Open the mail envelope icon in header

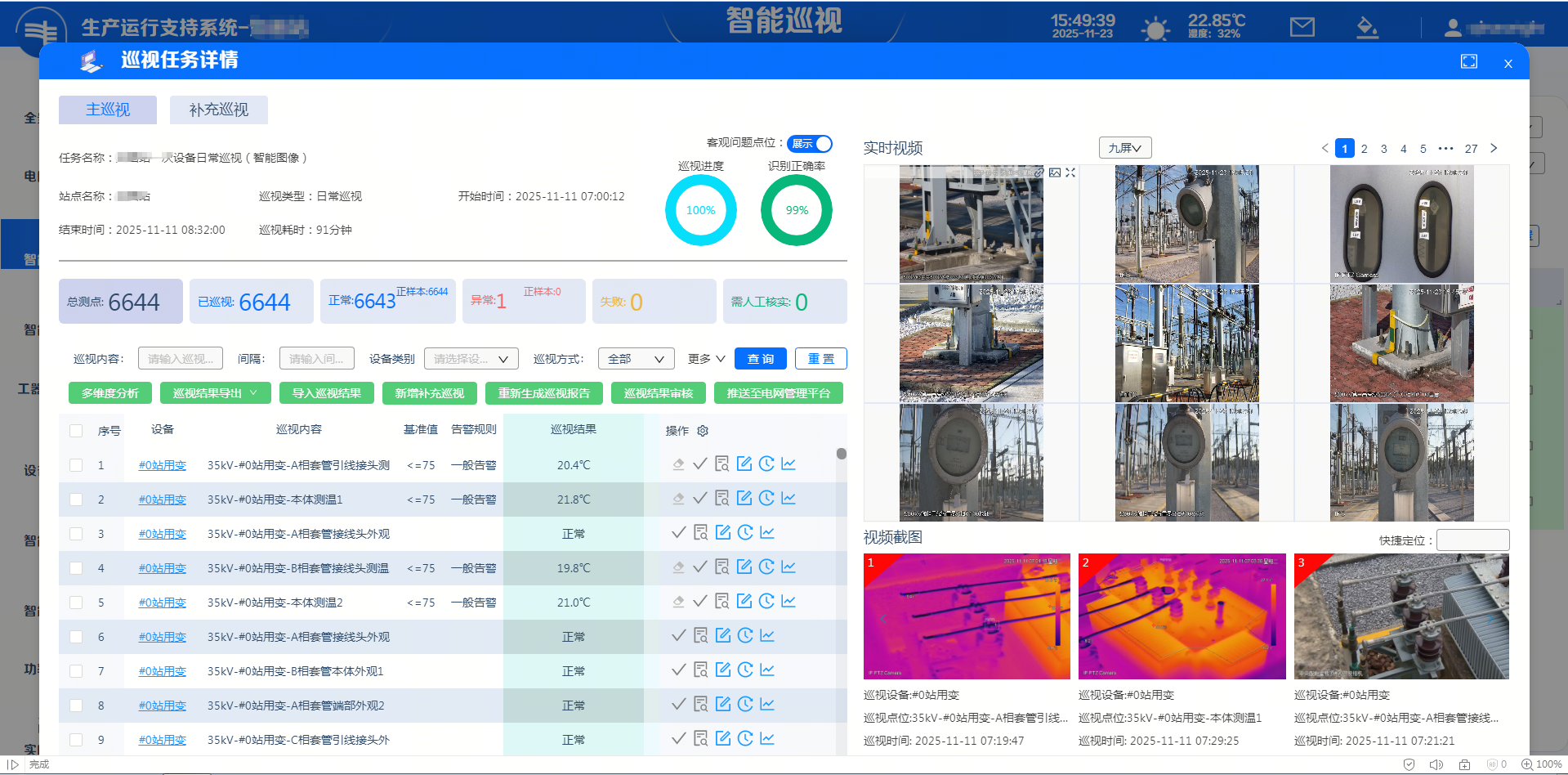point(1302,28)
